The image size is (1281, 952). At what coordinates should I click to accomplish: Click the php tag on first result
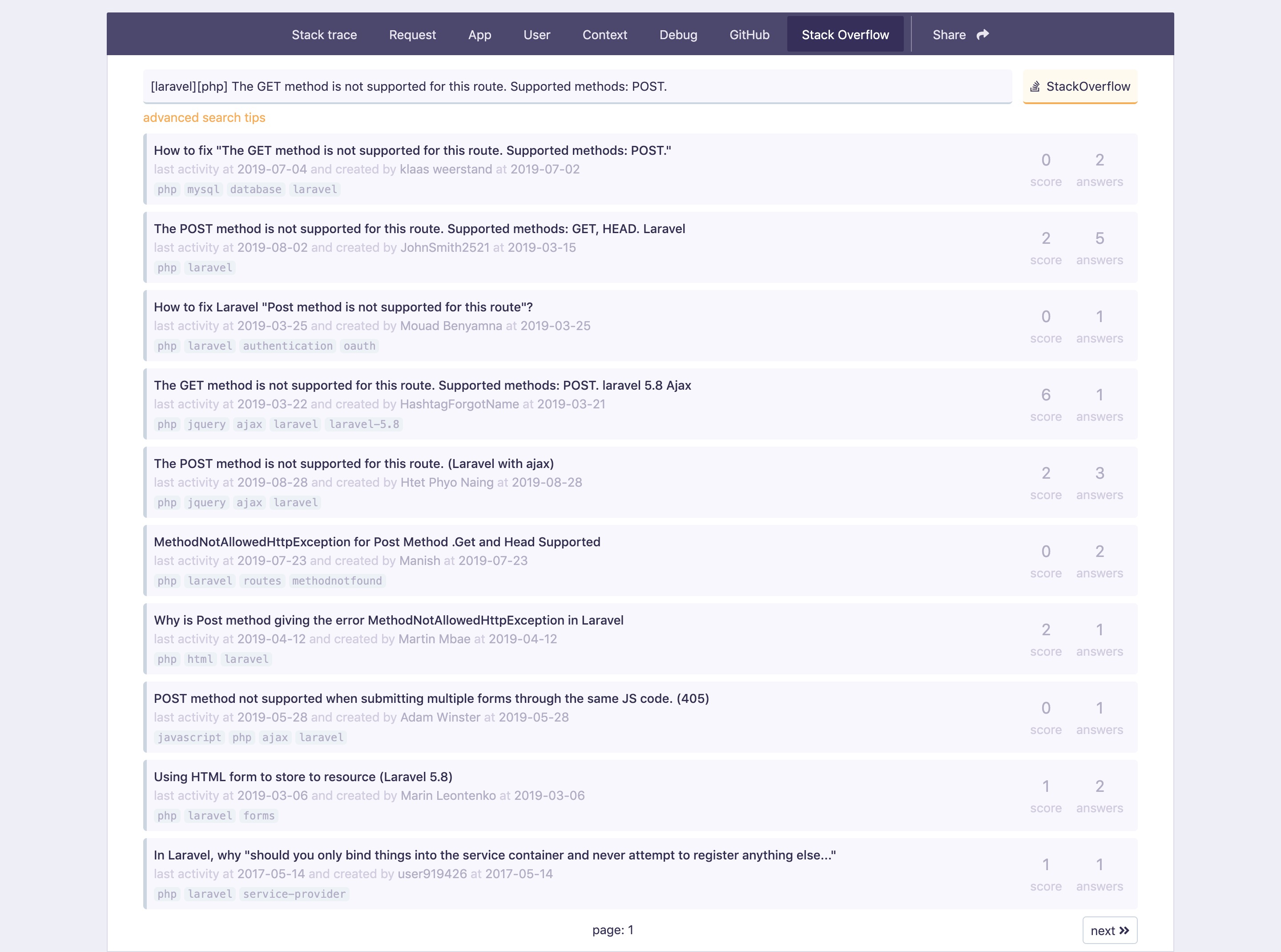(167, 189)
